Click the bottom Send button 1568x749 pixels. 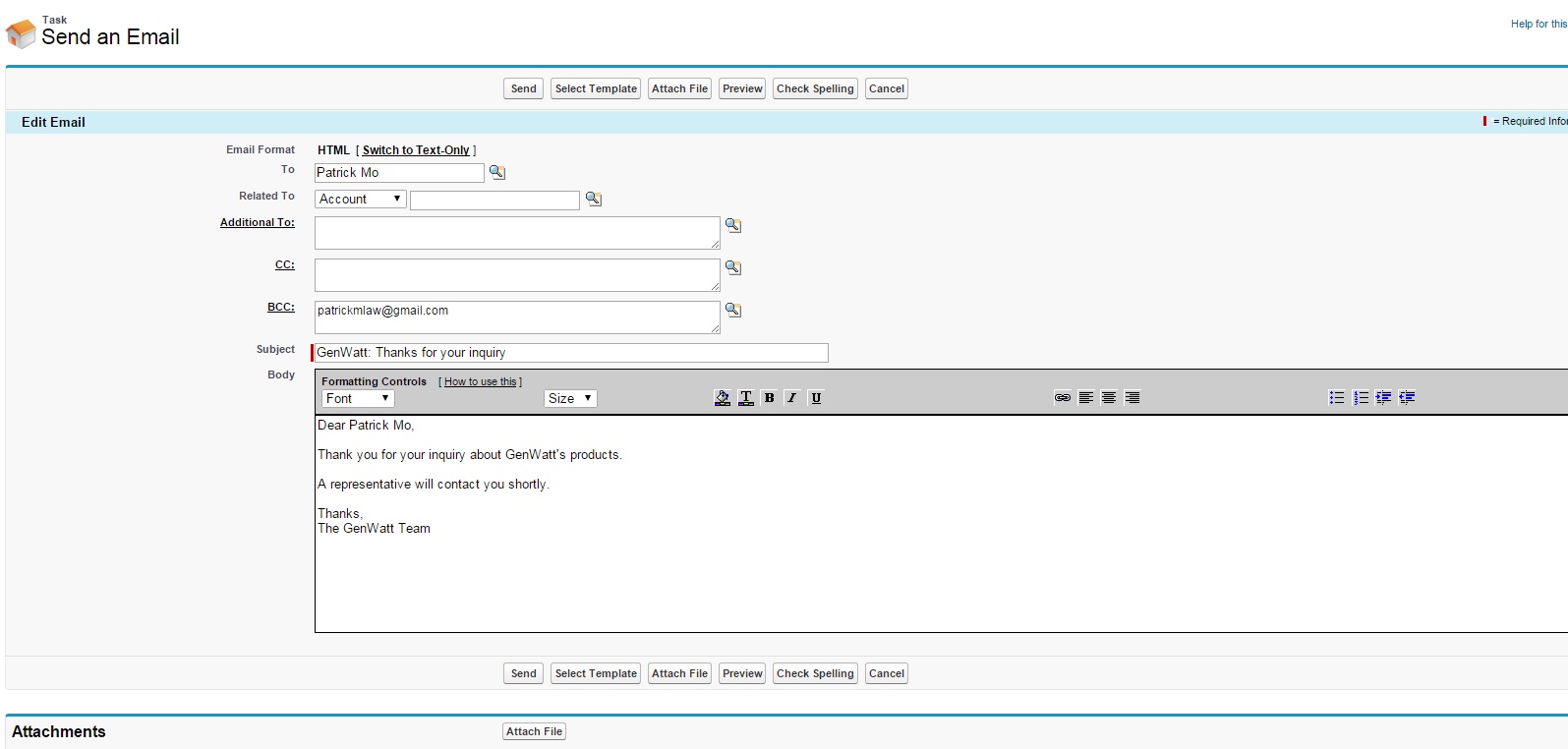[x=524, y=673]
